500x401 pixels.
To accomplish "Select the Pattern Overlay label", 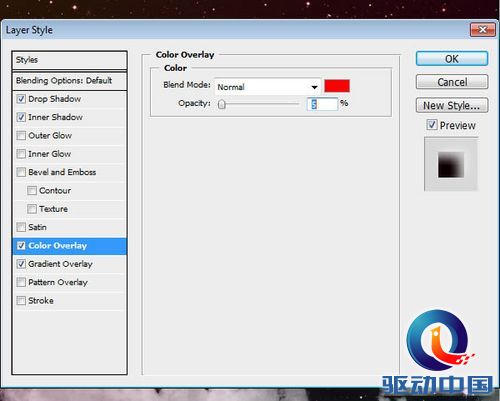I will (58, 282).
